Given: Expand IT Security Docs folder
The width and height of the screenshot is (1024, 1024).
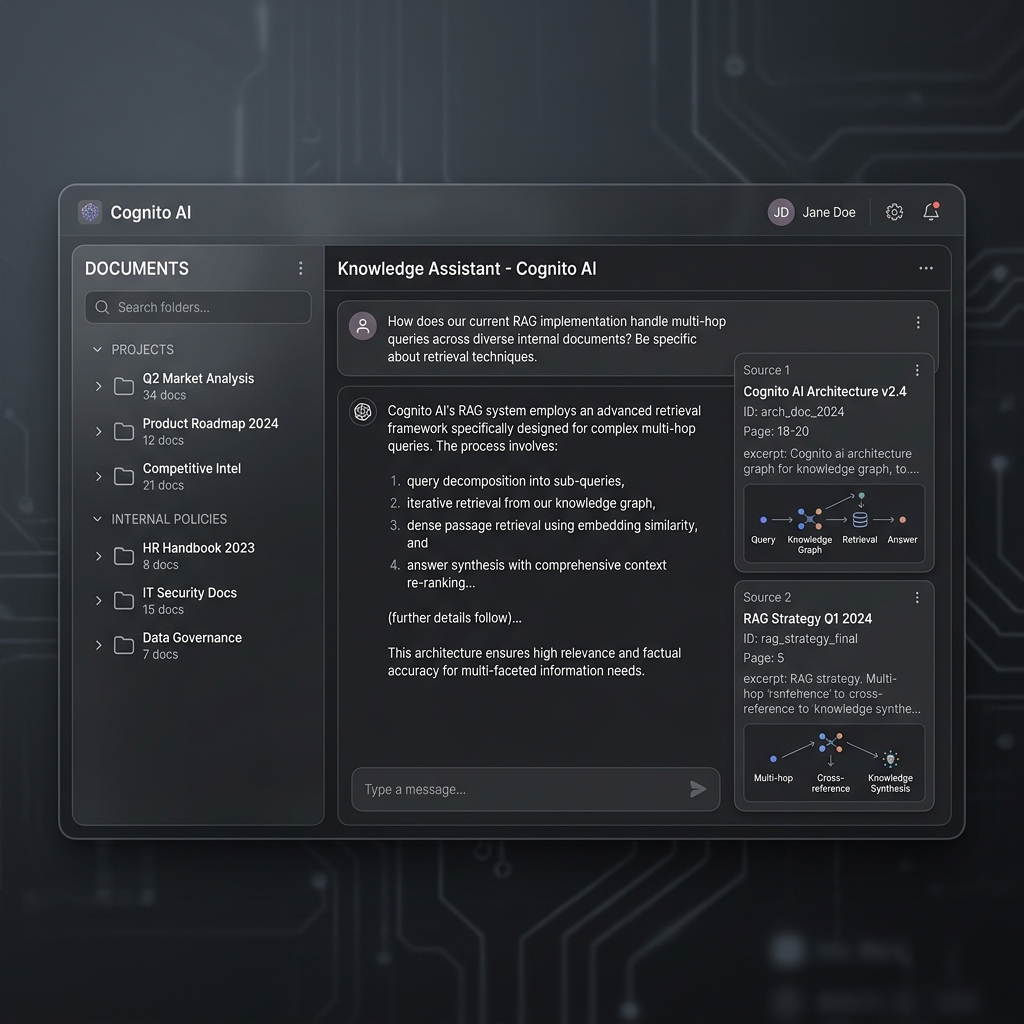Looking at the screenshot, I should pos(99,600).
